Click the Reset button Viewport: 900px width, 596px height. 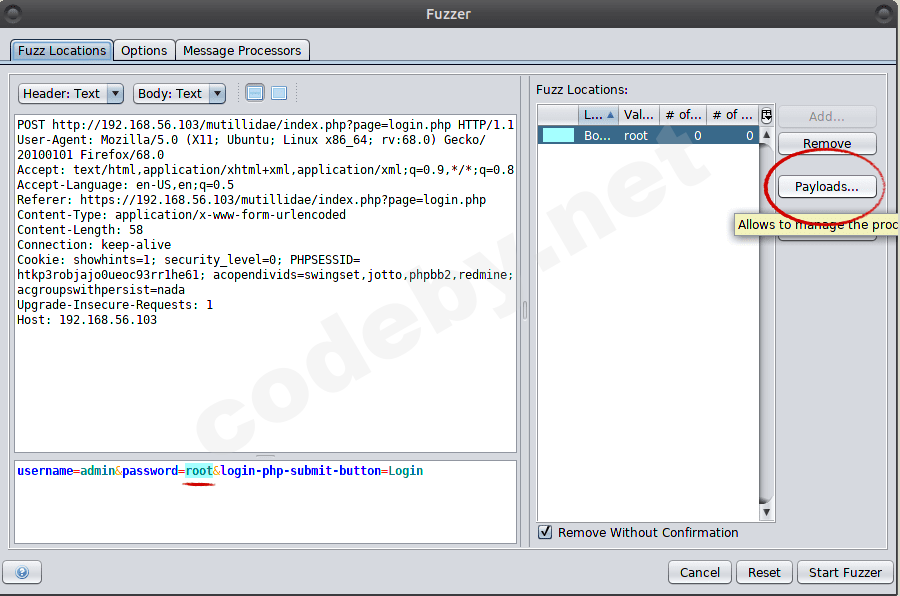(764, 572)
